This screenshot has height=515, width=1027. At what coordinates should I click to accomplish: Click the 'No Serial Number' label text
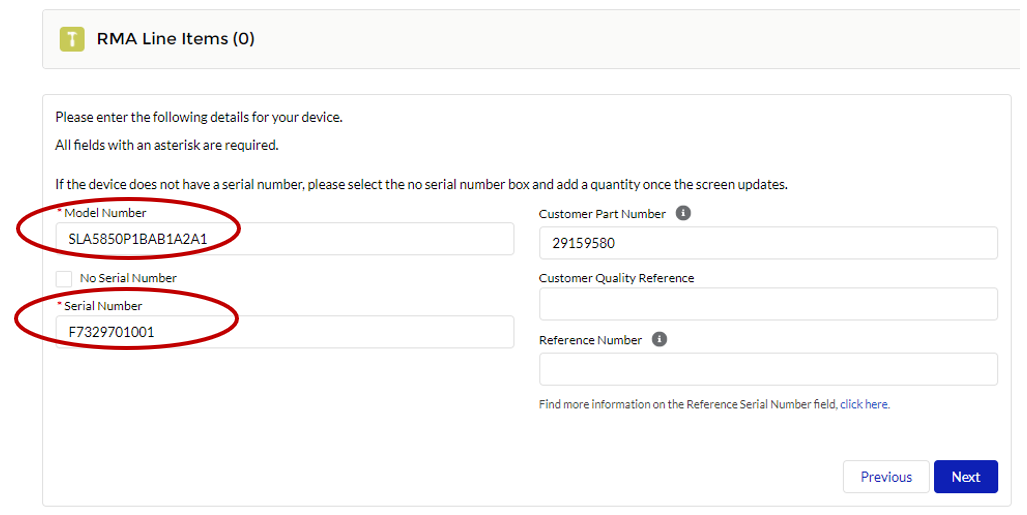(128, 278)
